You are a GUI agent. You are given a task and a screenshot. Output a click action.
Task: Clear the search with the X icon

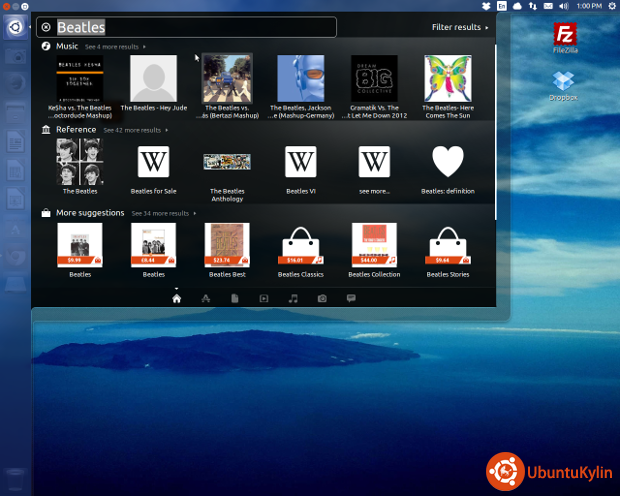coord(46,27)
